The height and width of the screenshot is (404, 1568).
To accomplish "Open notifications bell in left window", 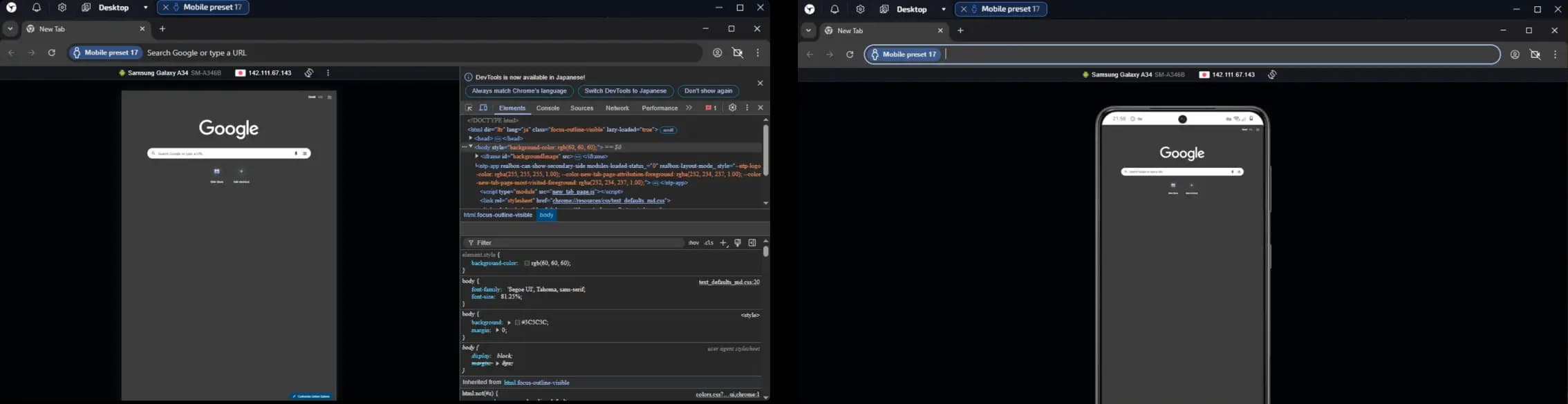I will click(x=37, y=8).
